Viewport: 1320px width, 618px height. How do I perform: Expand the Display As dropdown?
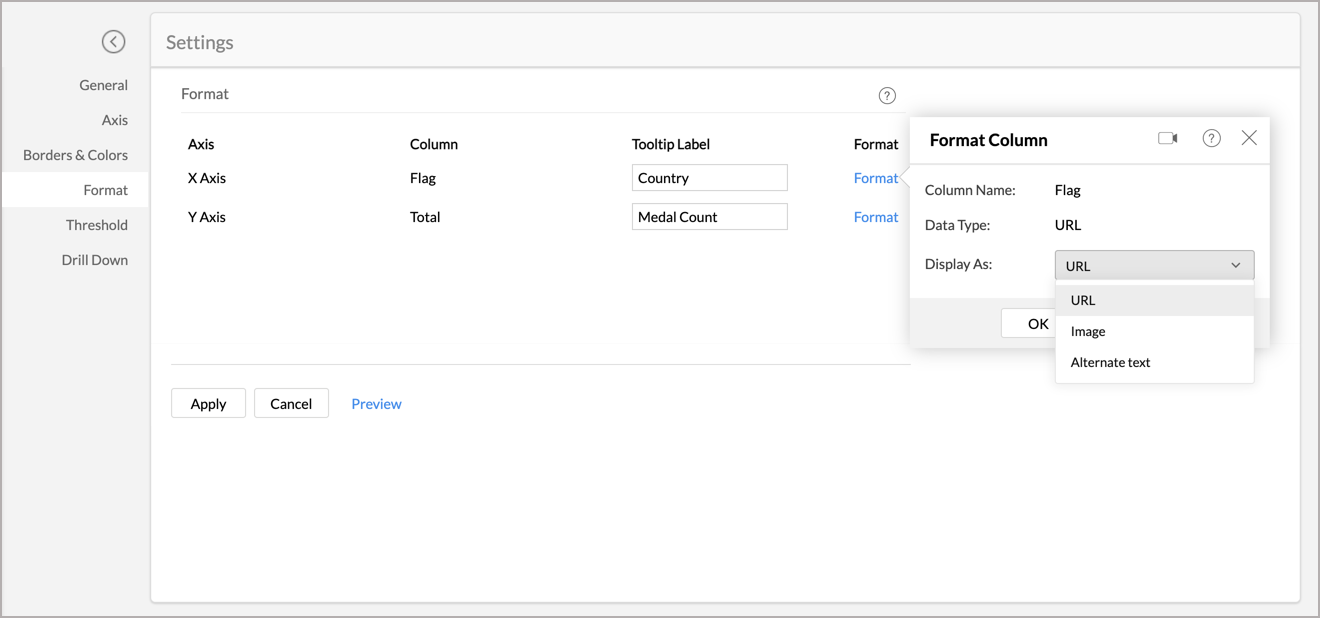coord(1154,265)
